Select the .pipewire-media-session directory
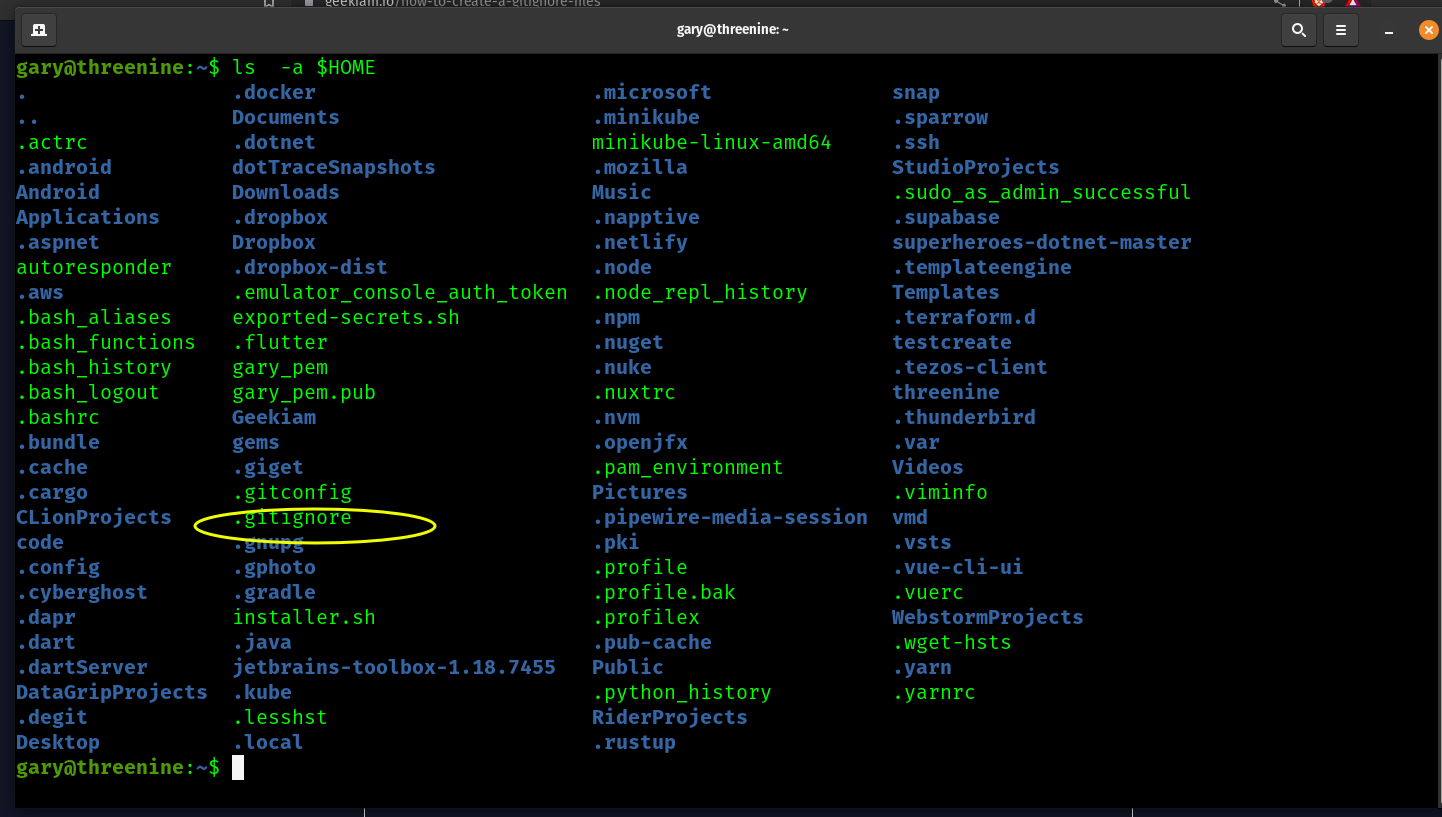 730,517
